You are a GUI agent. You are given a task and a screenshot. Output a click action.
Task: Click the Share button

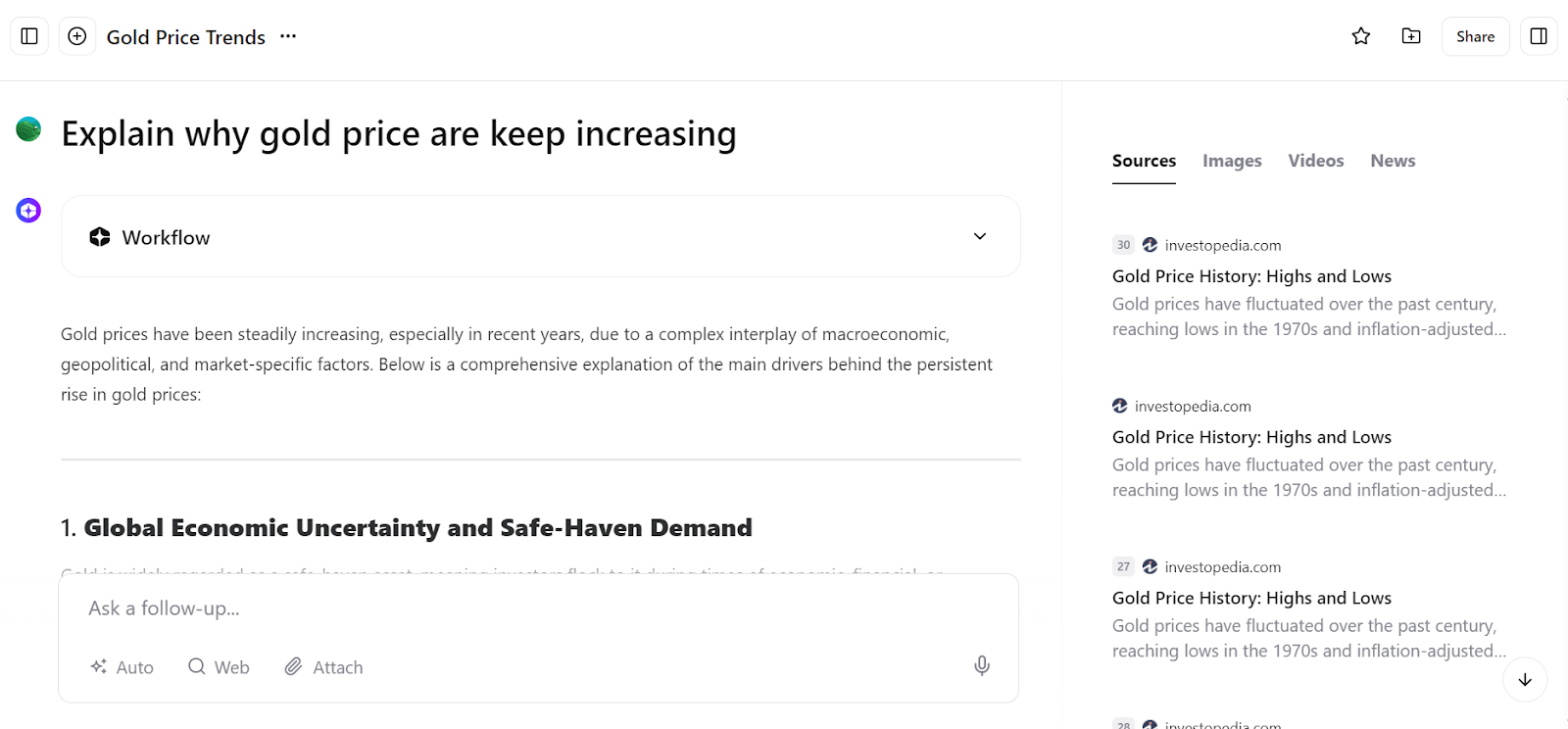click(1474, 36)
